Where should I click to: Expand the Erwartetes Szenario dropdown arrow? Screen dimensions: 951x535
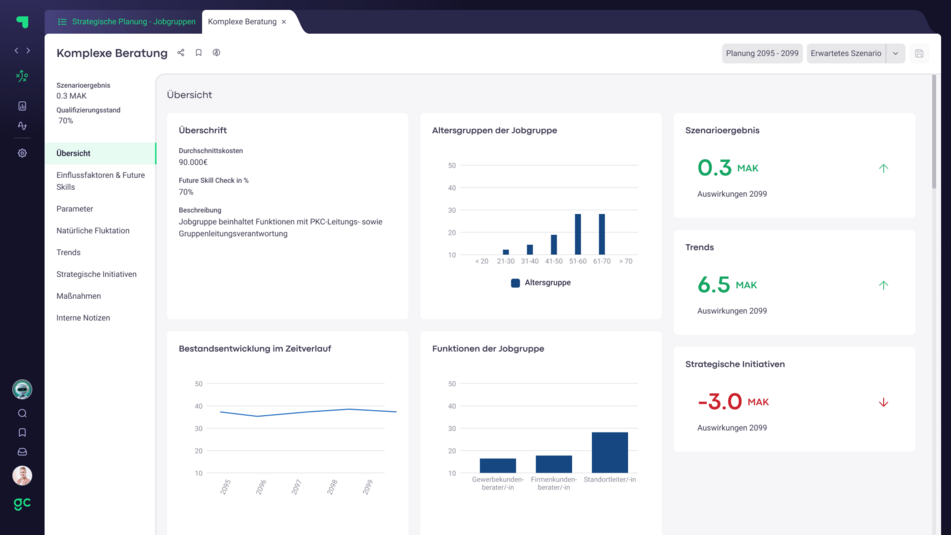895,53
